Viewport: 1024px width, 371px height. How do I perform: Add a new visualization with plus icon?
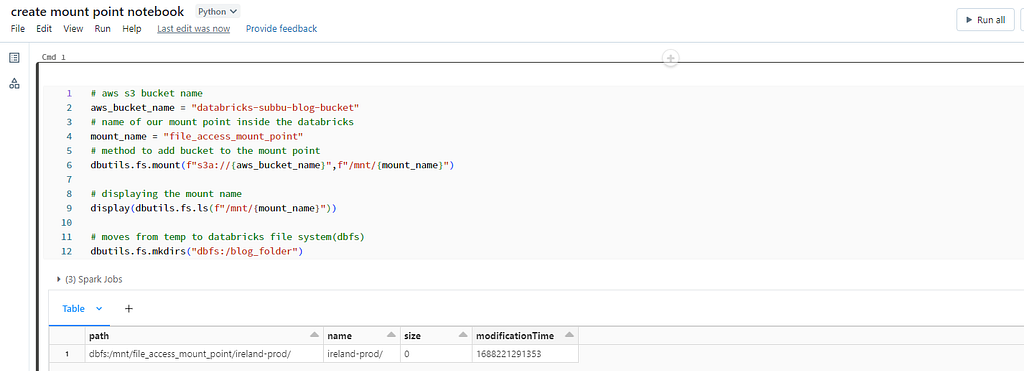click(x=129, y=308)
